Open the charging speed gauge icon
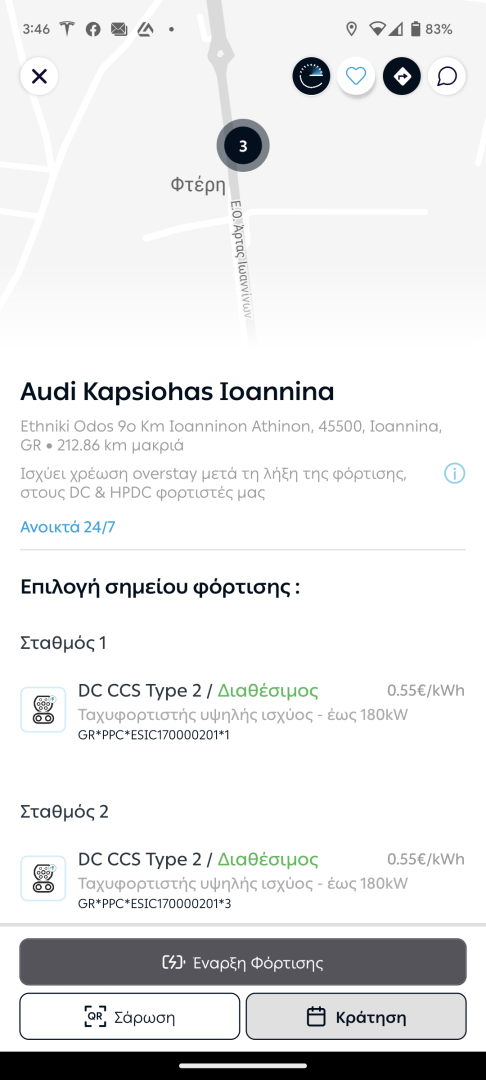486x1080 pixels. click(x=311, y=76)
